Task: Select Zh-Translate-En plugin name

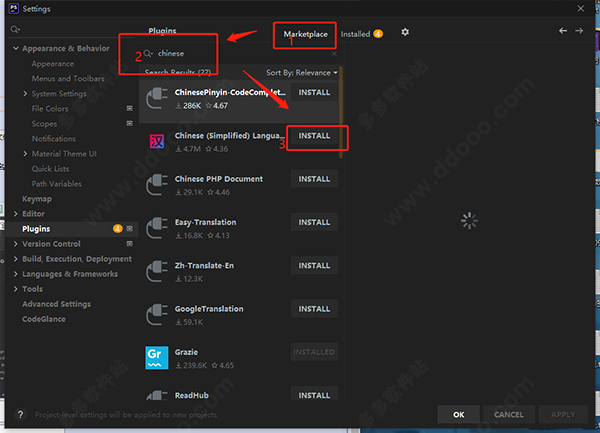Action: point(204,265)
